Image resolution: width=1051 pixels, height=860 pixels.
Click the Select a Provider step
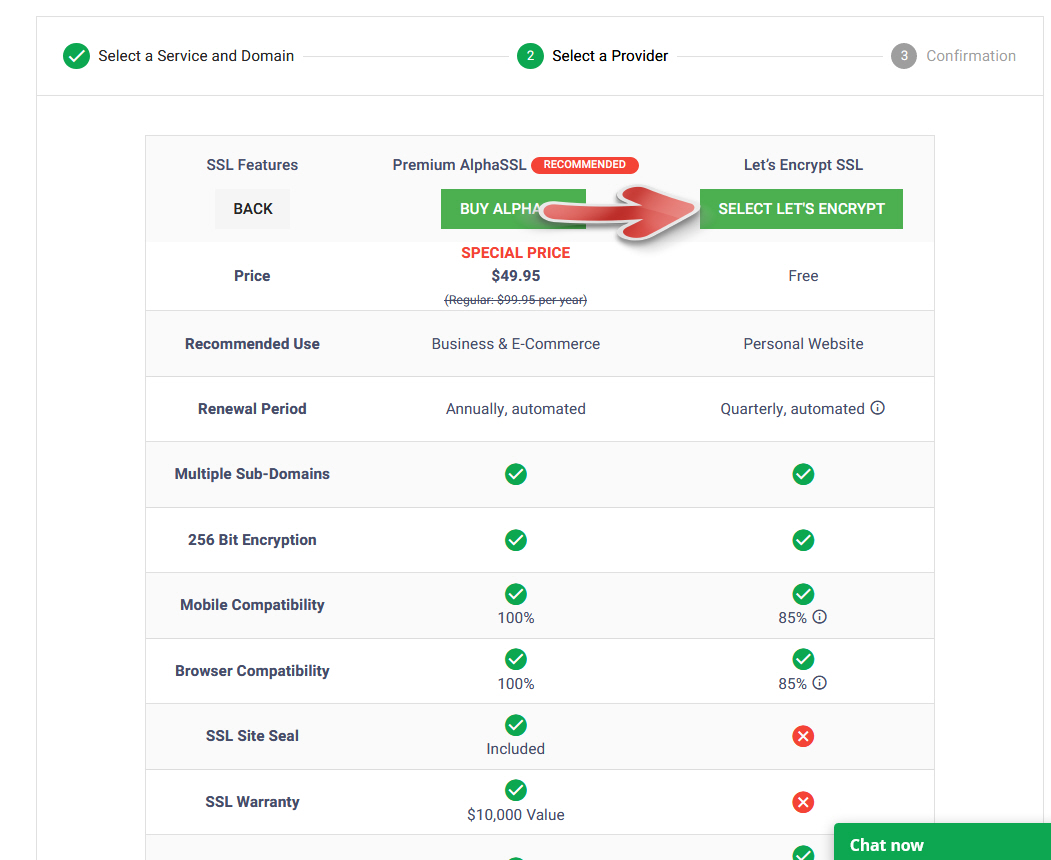[610, 56]
